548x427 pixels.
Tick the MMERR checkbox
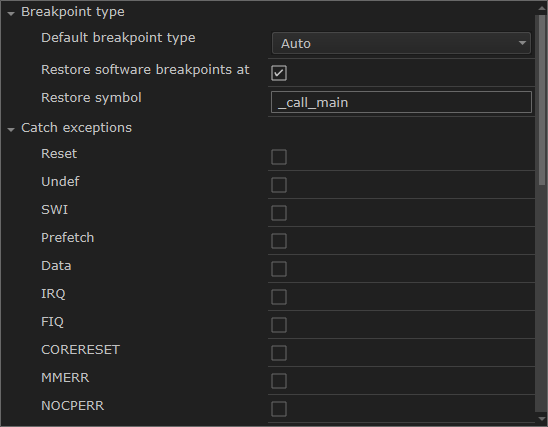coord(279,381)
